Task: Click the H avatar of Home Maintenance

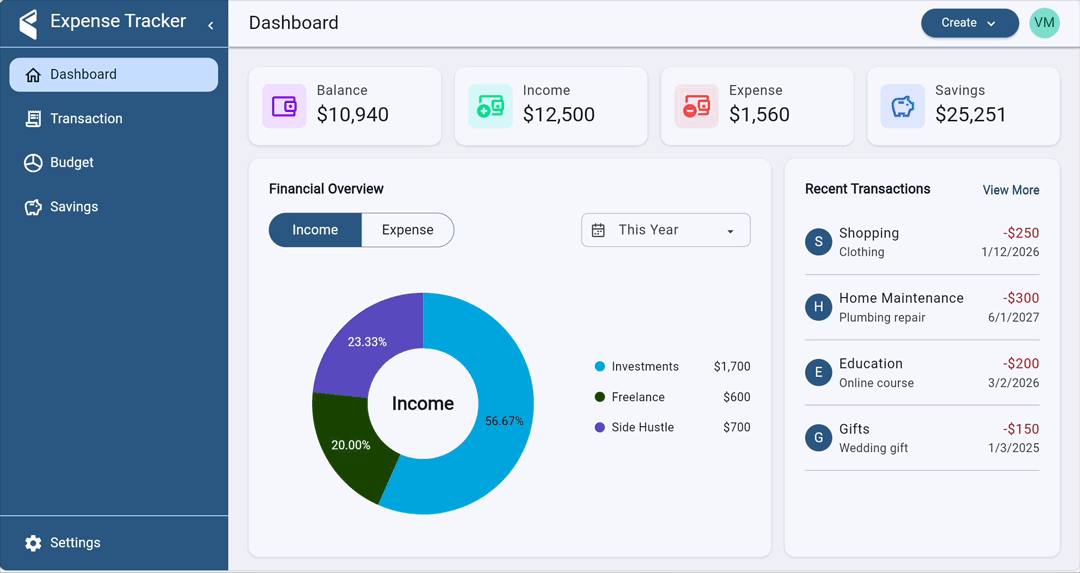Action: pos(818,307)
